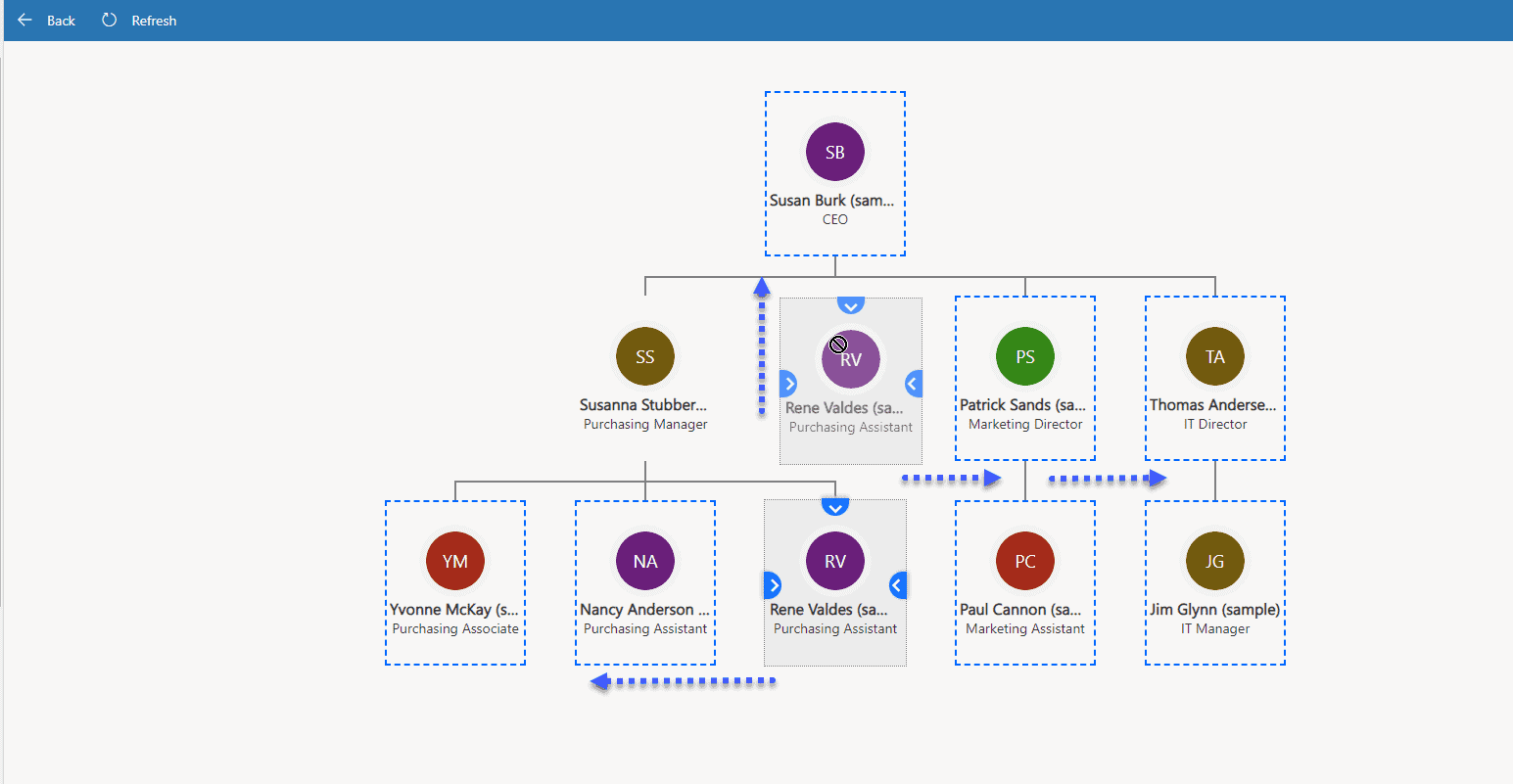Screen dimensions: 1513x784
Task: Click the name "Jim Glynn (sample)"
Action: (x=1215, y=610)
